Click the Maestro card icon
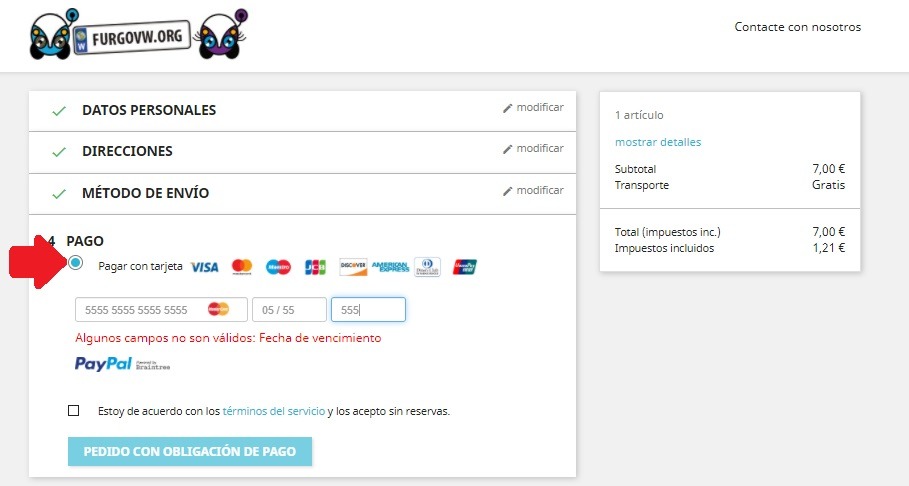This screenshot has height=486, width=909. pyautogui.click(x=278, y=267)
